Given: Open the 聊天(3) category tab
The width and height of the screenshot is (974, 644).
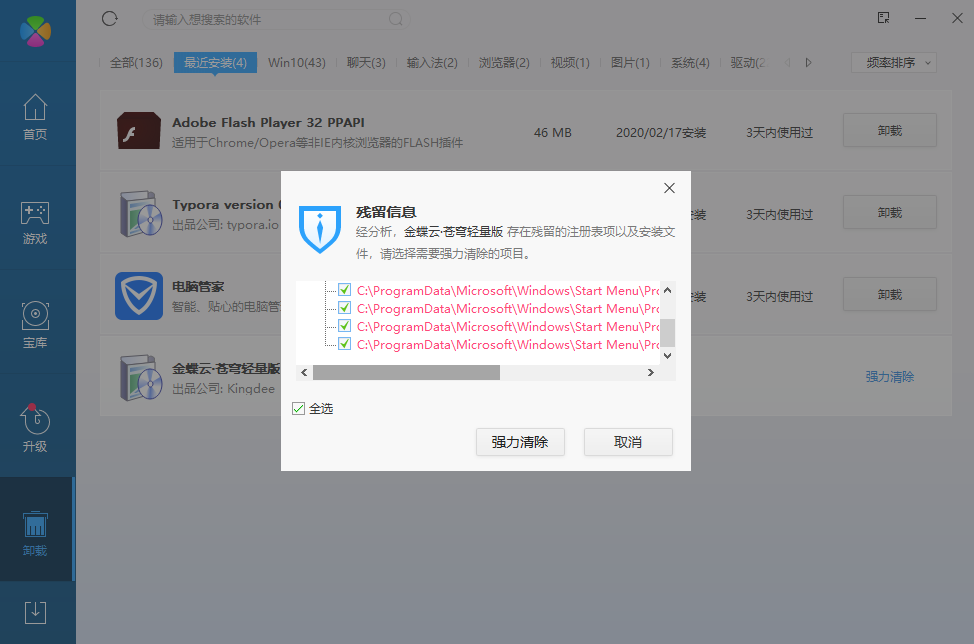Looking at the screenshot, I should coord(366,63).
